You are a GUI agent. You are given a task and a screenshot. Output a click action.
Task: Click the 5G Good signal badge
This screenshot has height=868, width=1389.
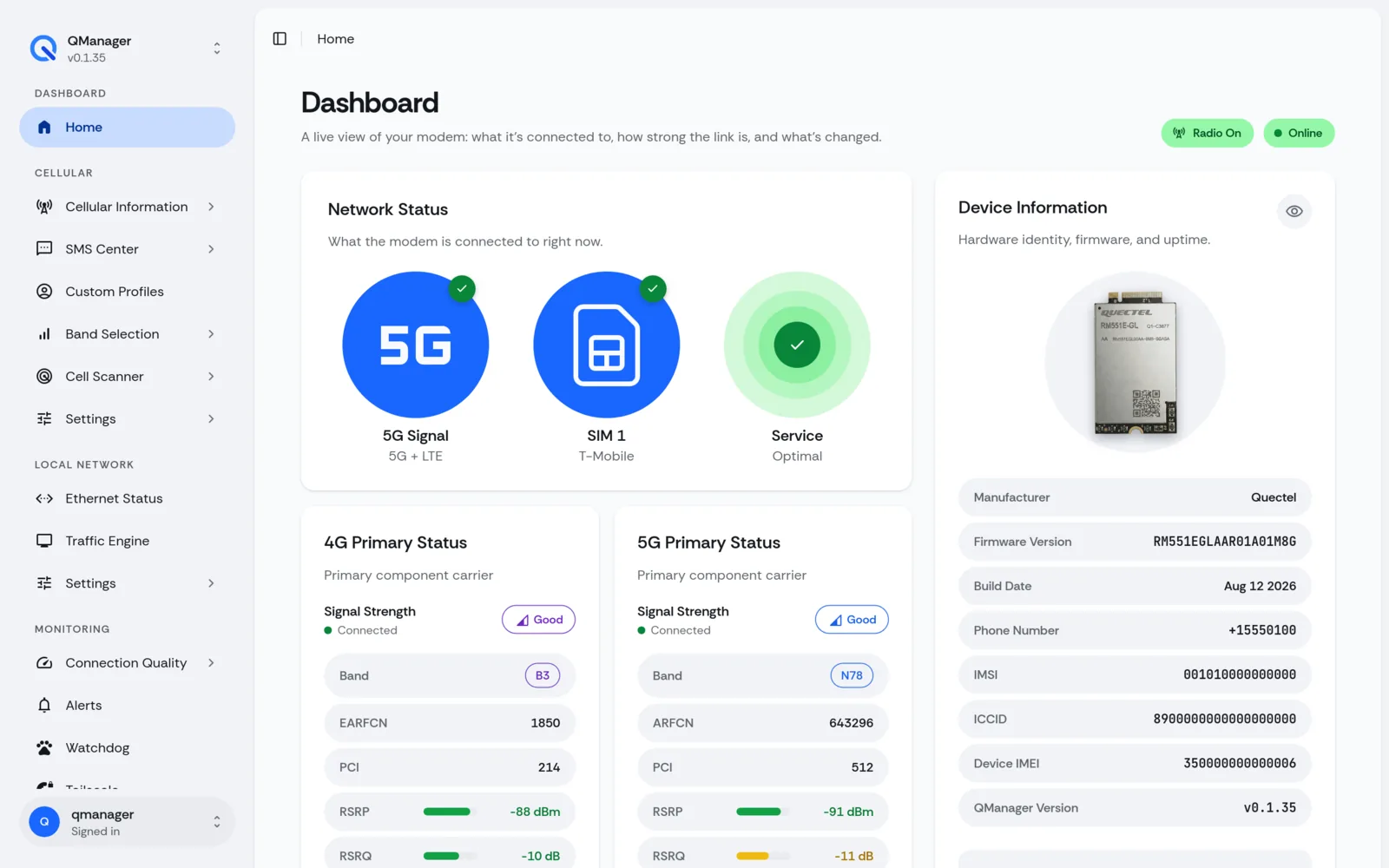pos(852,620)
